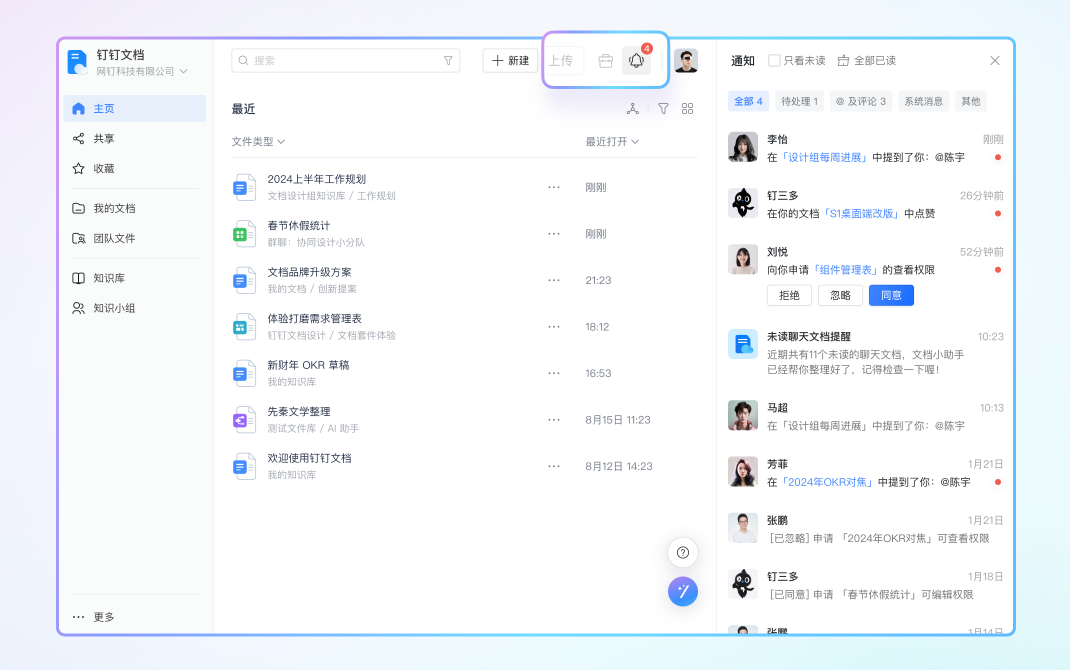Toggle 只看未读 checkbox
Viewport: 1070px width, 670px height.
[x=775, y=61]
